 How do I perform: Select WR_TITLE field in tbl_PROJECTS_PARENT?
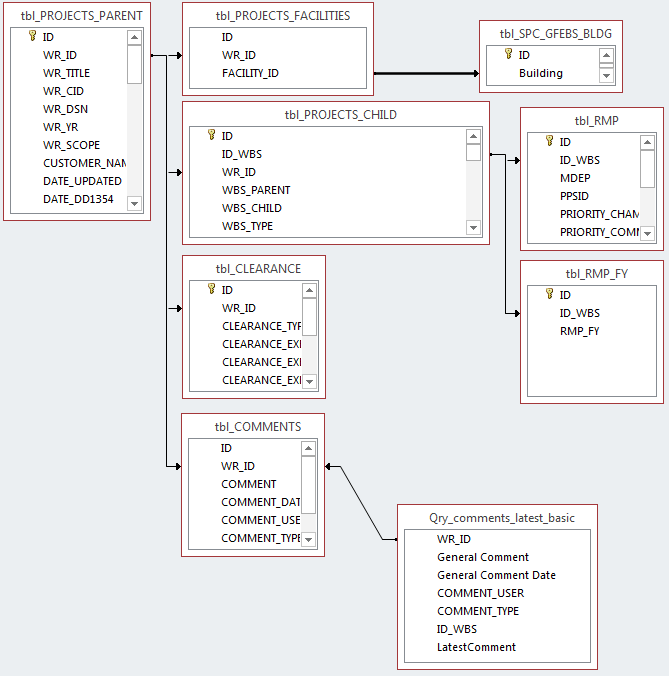(66, 73)
